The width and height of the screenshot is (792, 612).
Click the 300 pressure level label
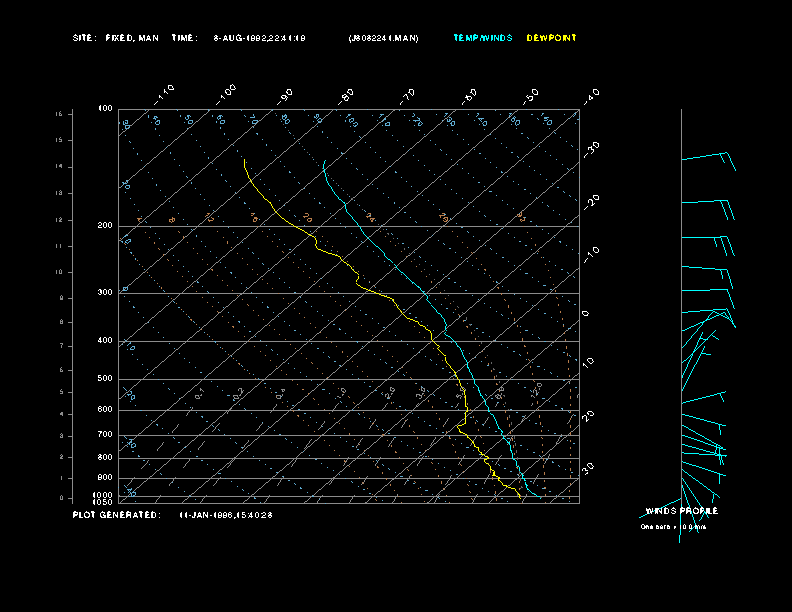point(105,293)
